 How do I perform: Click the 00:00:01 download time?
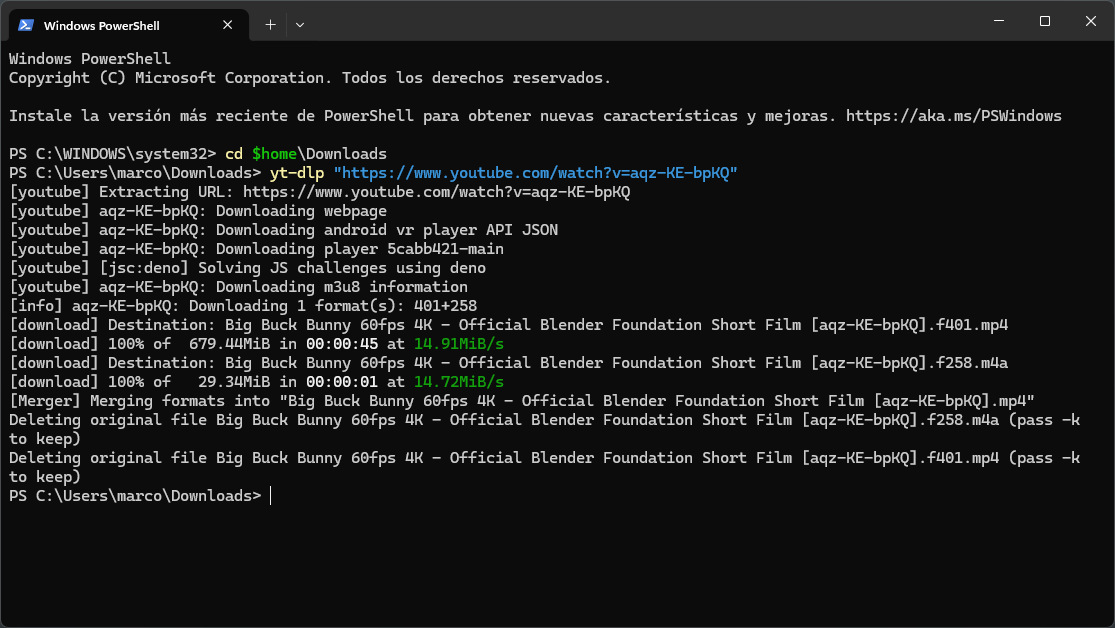click(342, 382)
